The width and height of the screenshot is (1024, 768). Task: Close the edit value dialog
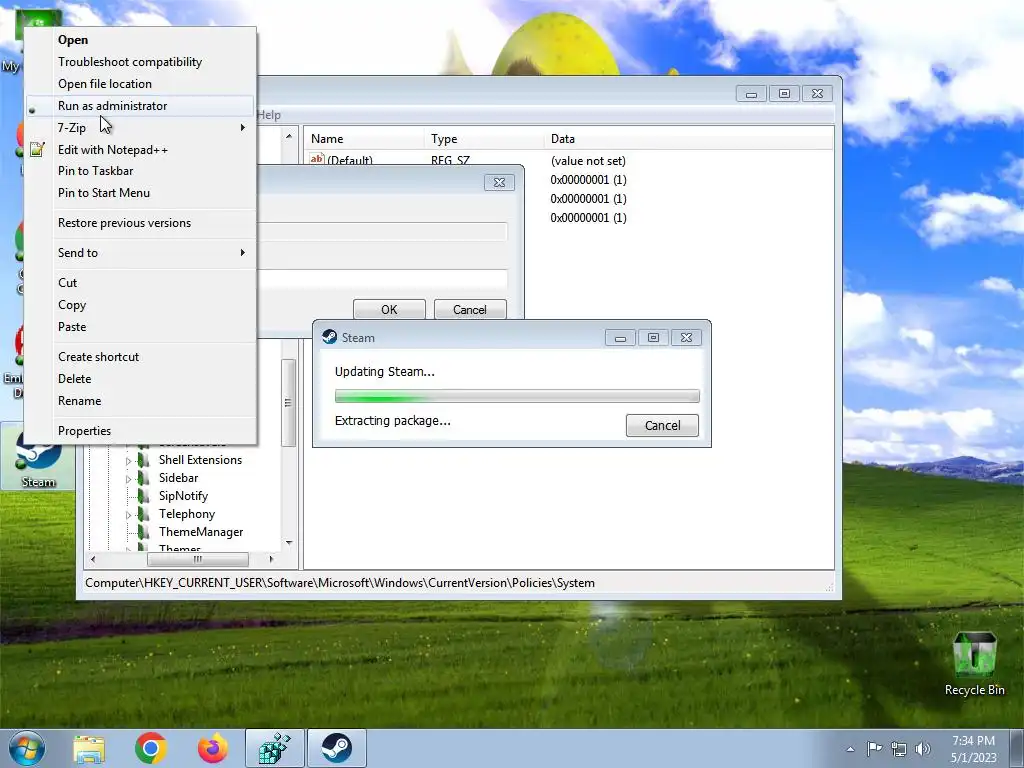(x=500, y=183)
